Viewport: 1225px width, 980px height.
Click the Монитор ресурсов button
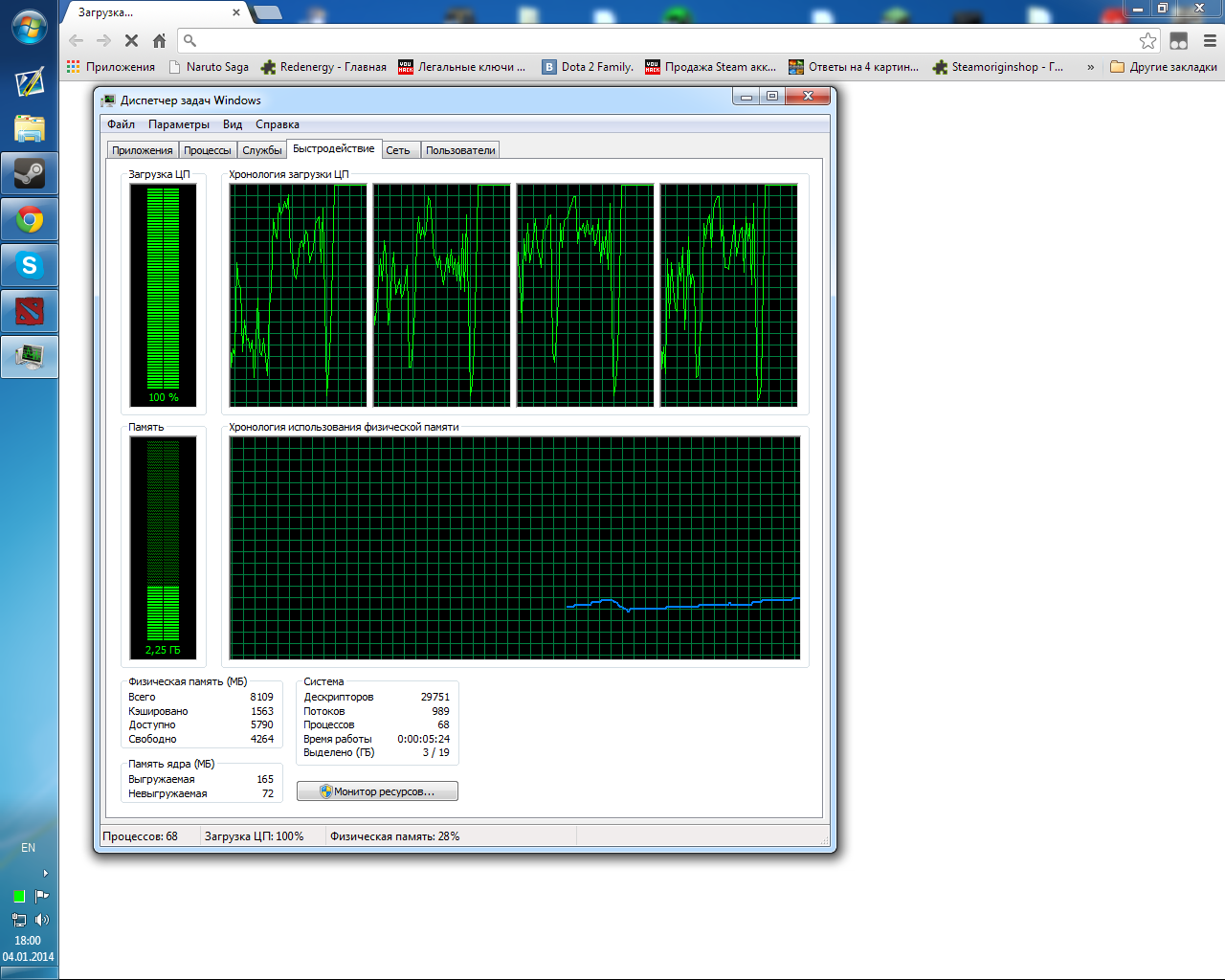[377, 791]
